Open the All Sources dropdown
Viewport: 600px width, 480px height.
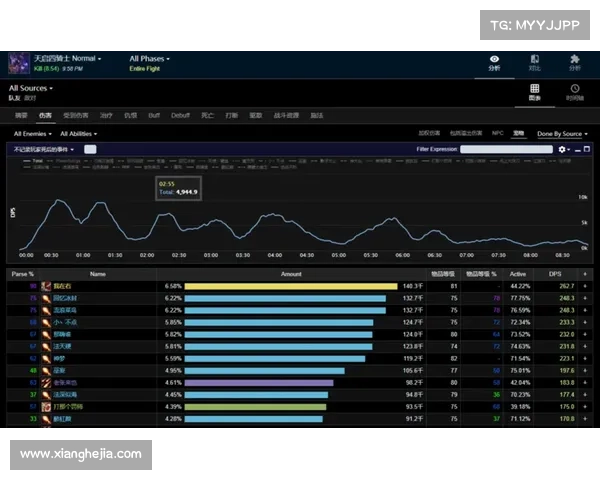pyautogui.click(x=31, y=88)
